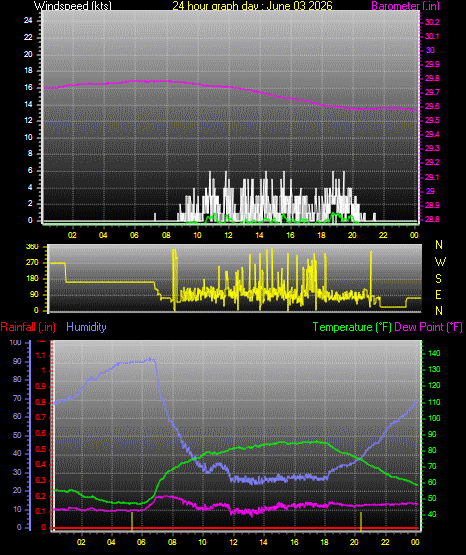The height and width of the screenshot is (555, 466).
Task: Click the "1.1" rainfall scale value
Action: coord(41,355)
